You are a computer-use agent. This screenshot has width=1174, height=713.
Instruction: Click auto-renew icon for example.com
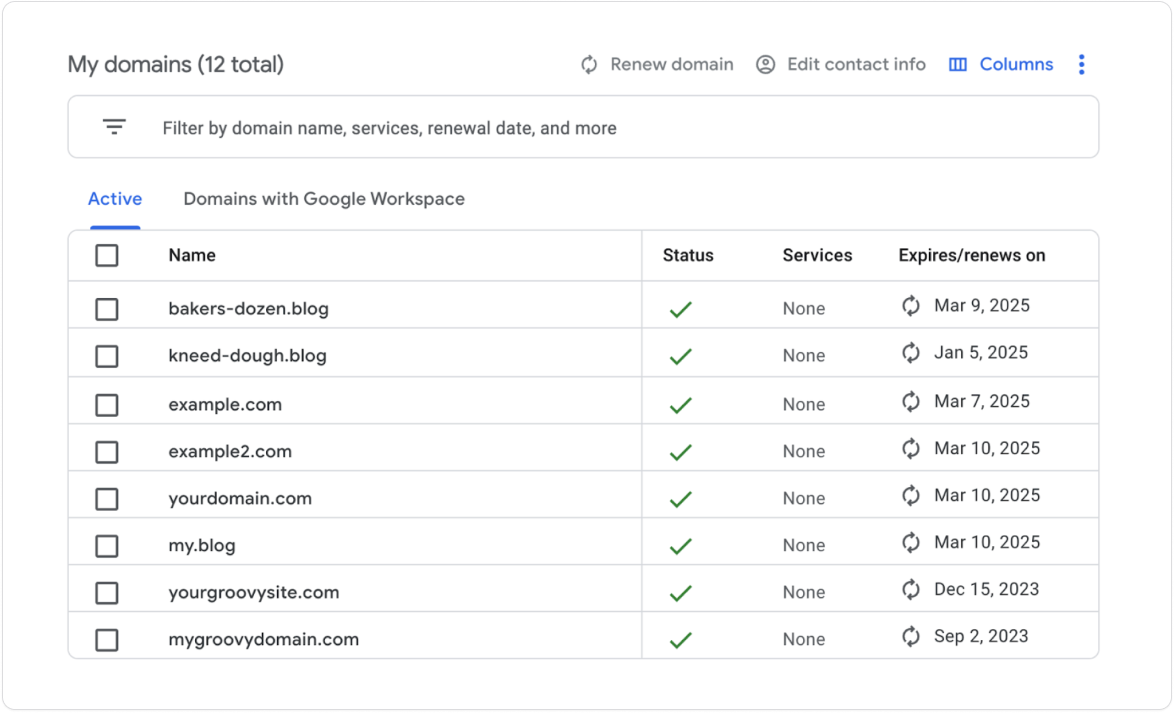910,401
